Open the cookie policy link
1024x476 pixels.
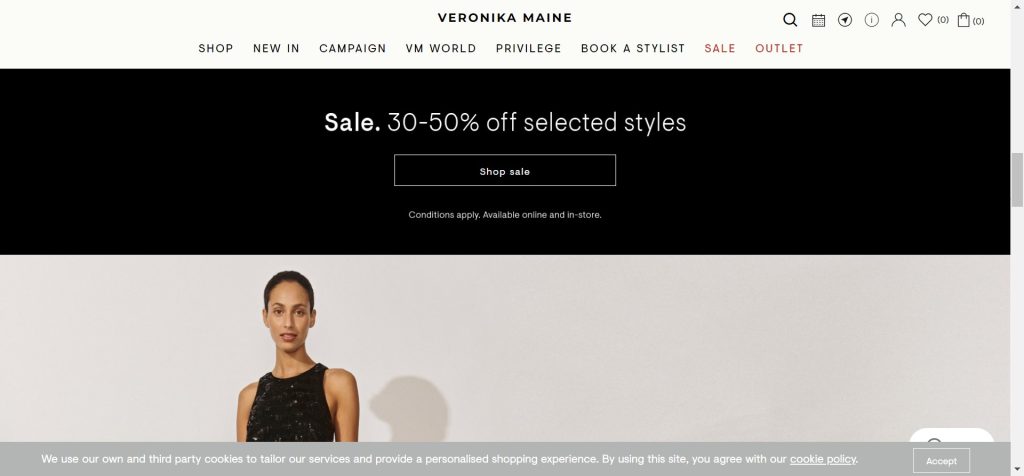(823, 459)
